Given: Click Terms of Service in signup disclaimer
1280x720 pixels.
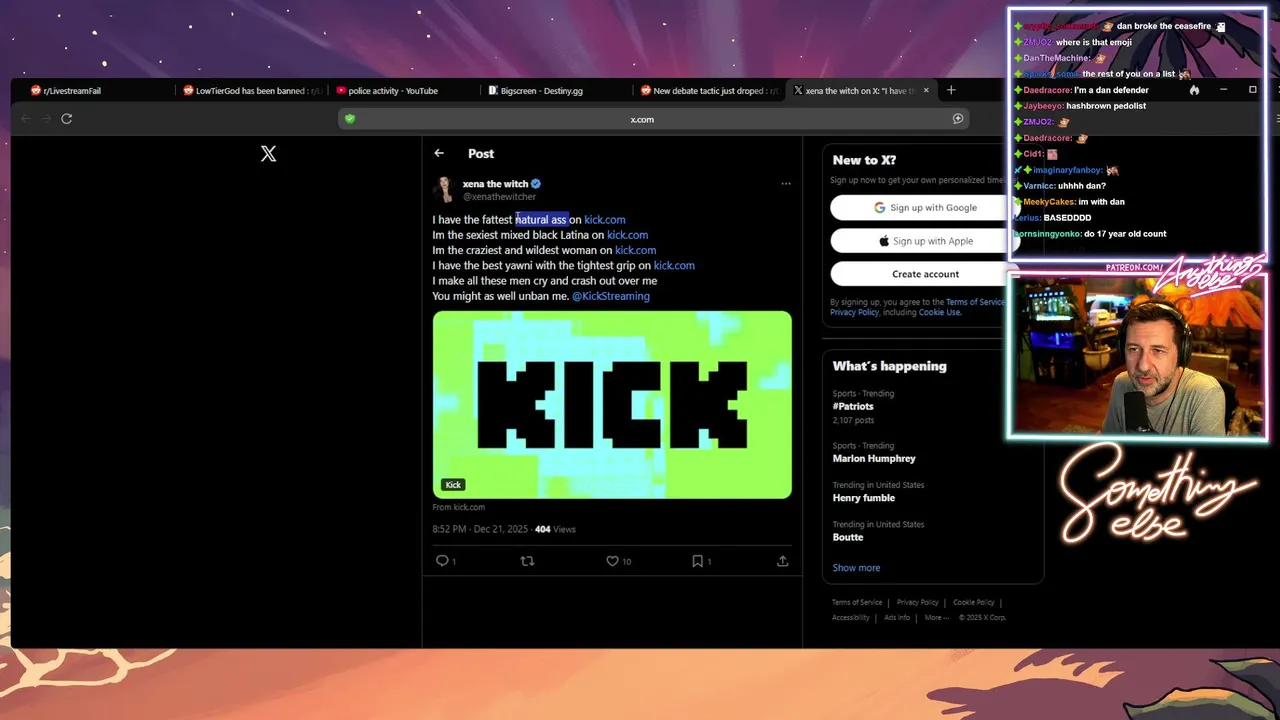Looking at the screenshot, I should pyautogui.click(x=975, y=302).
